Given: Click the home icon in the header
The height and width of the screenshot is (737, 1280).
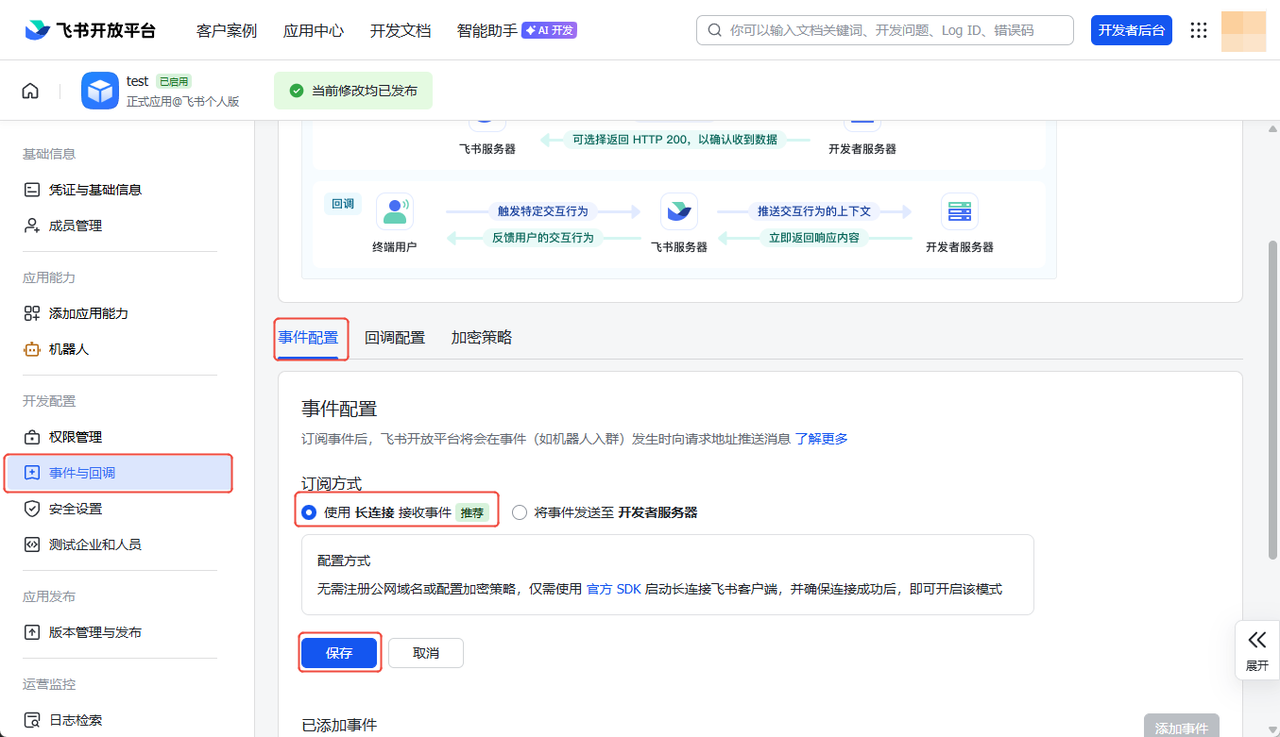Looking at the screenshot, I should click(x=30, y=91).
